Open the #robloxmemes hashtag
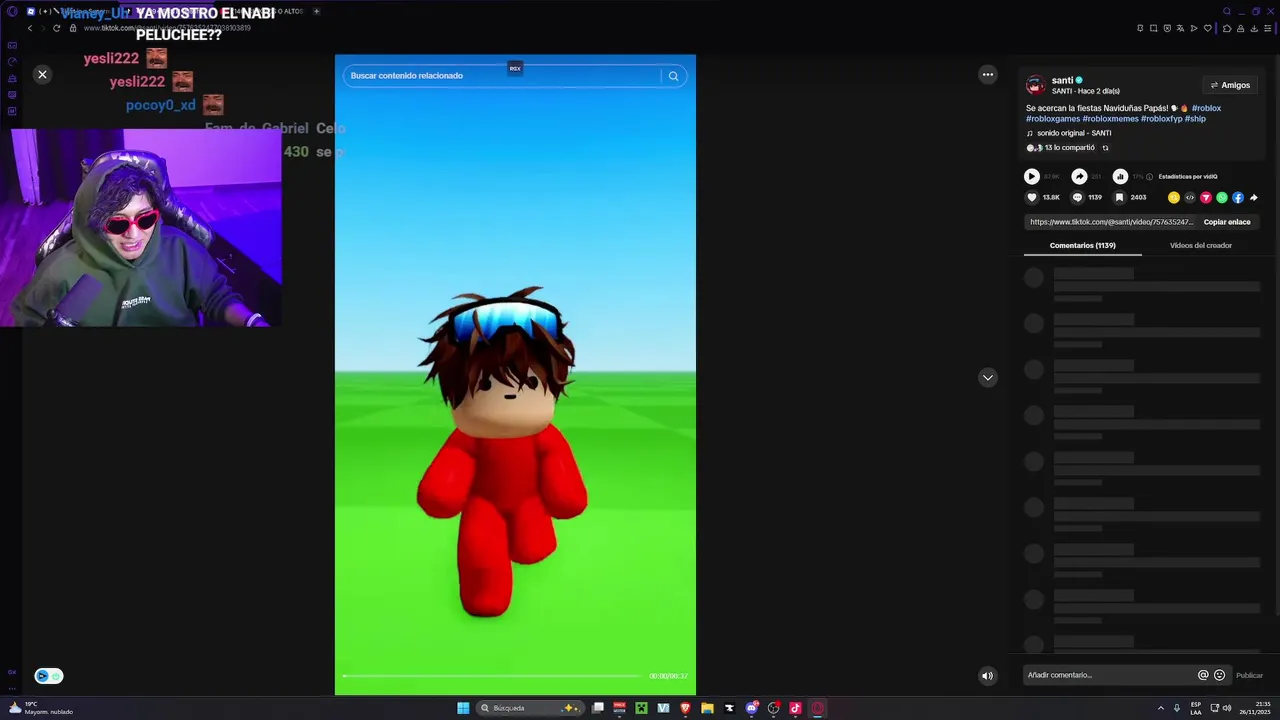1280x720 pixels. (x=1110, y=119)
